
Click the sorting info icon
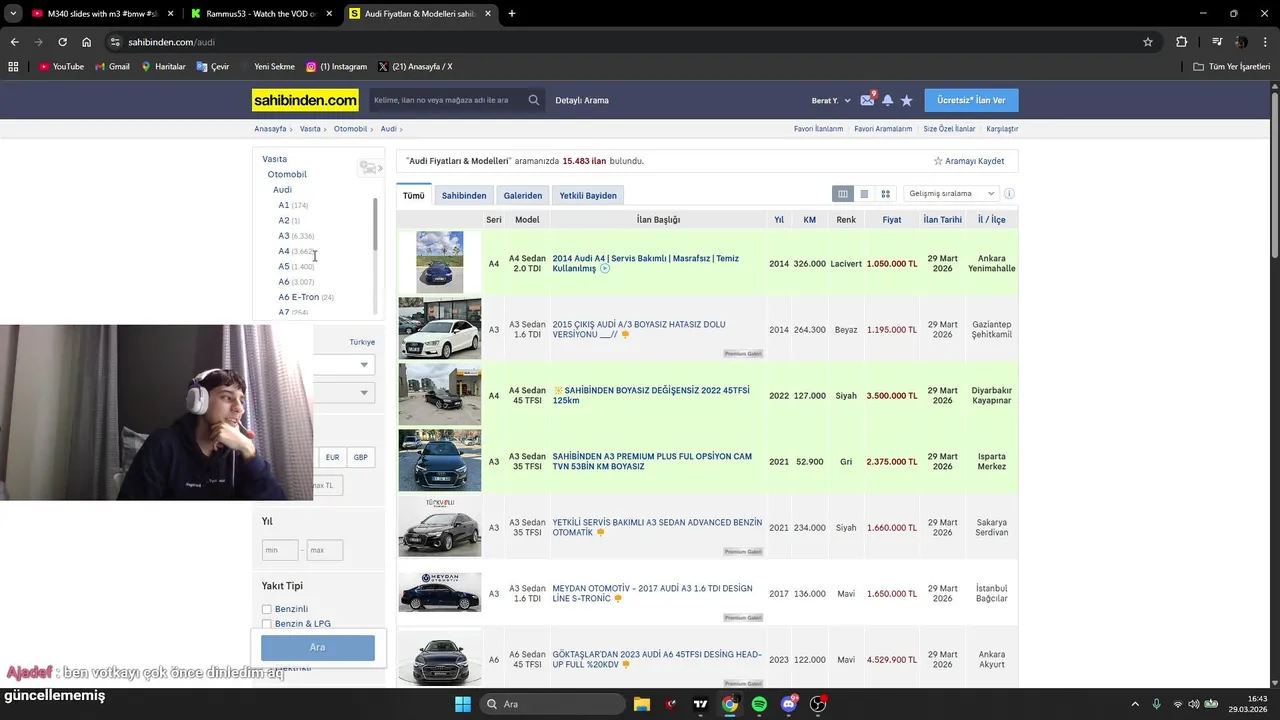(x=1009, y=194)
